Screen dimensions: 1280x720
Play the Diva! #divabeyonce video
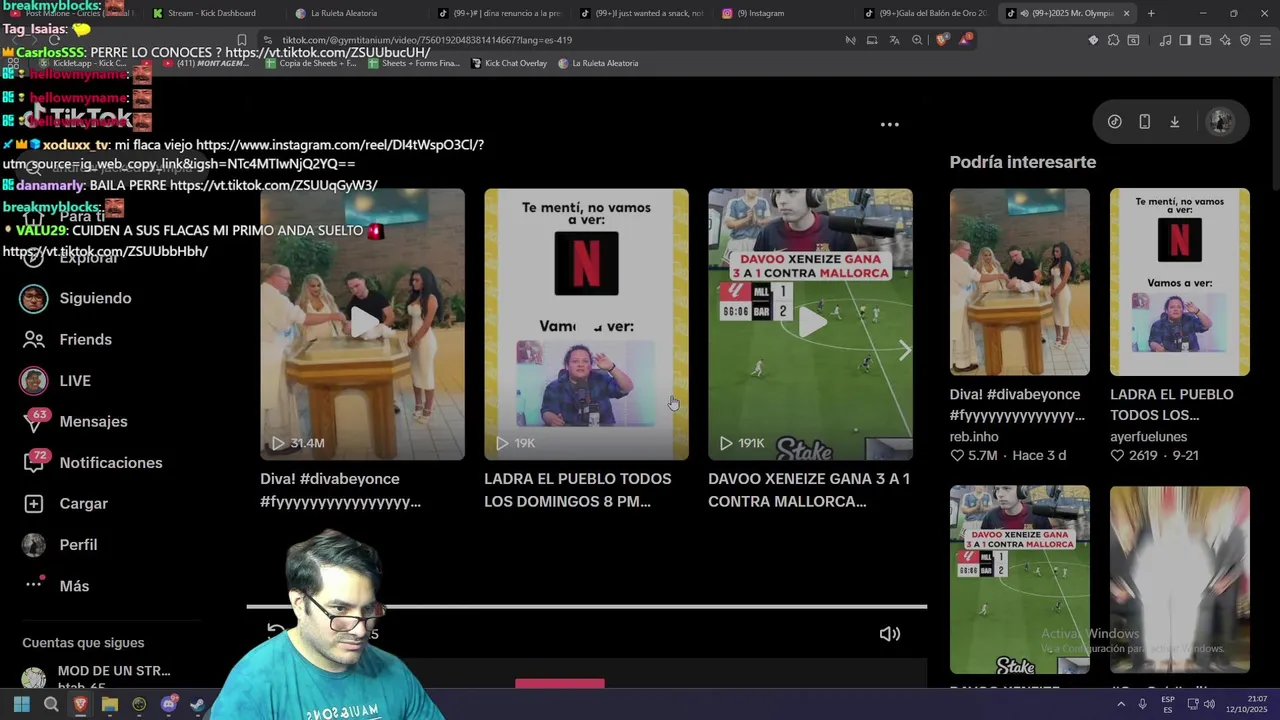tap(362, 324)
